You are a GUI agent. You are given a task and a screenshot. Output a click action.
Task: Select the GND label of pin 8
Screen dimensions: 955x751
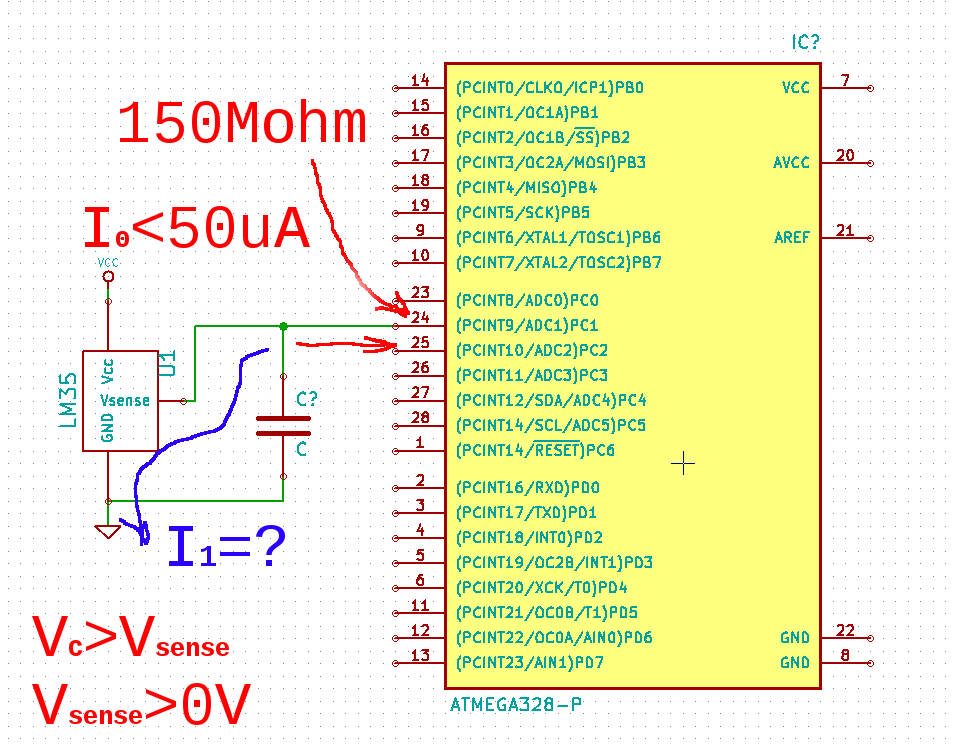795,663
